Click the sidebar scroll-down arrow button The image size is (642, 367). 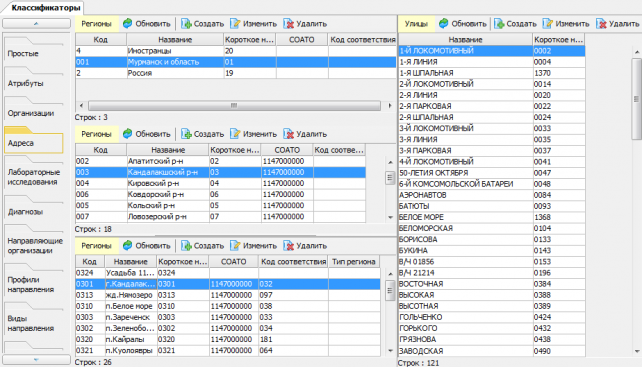(x=36, y=360)
